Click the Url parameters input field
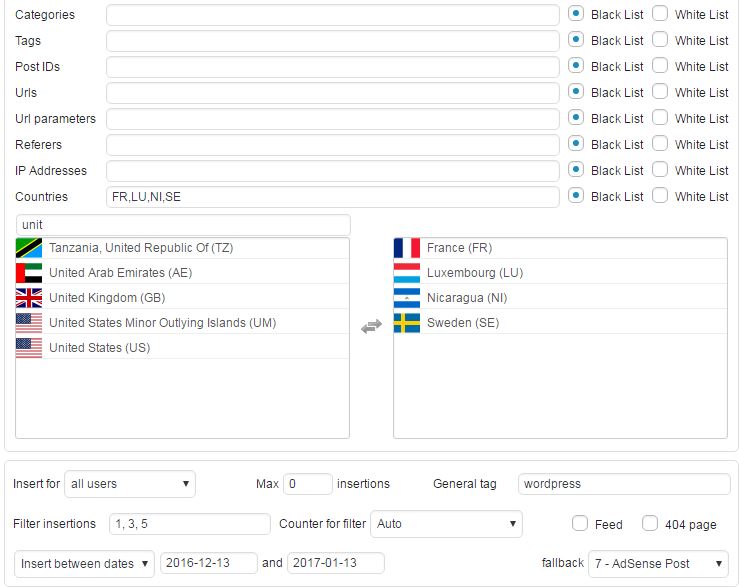 click(x=333, y=119)
